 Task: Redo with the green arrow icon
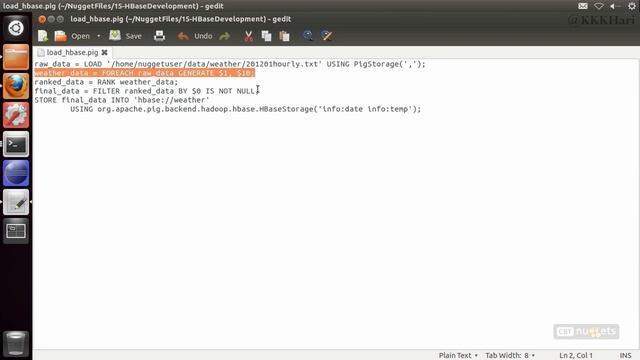pos(224,36)
